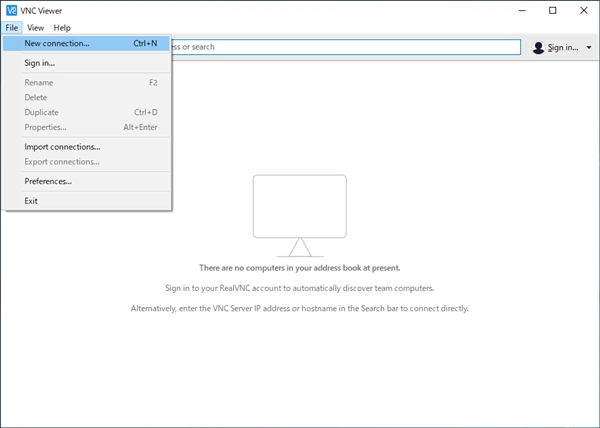
Task: Click 'There are no computers' message text
Action: (x=300, y=268)
